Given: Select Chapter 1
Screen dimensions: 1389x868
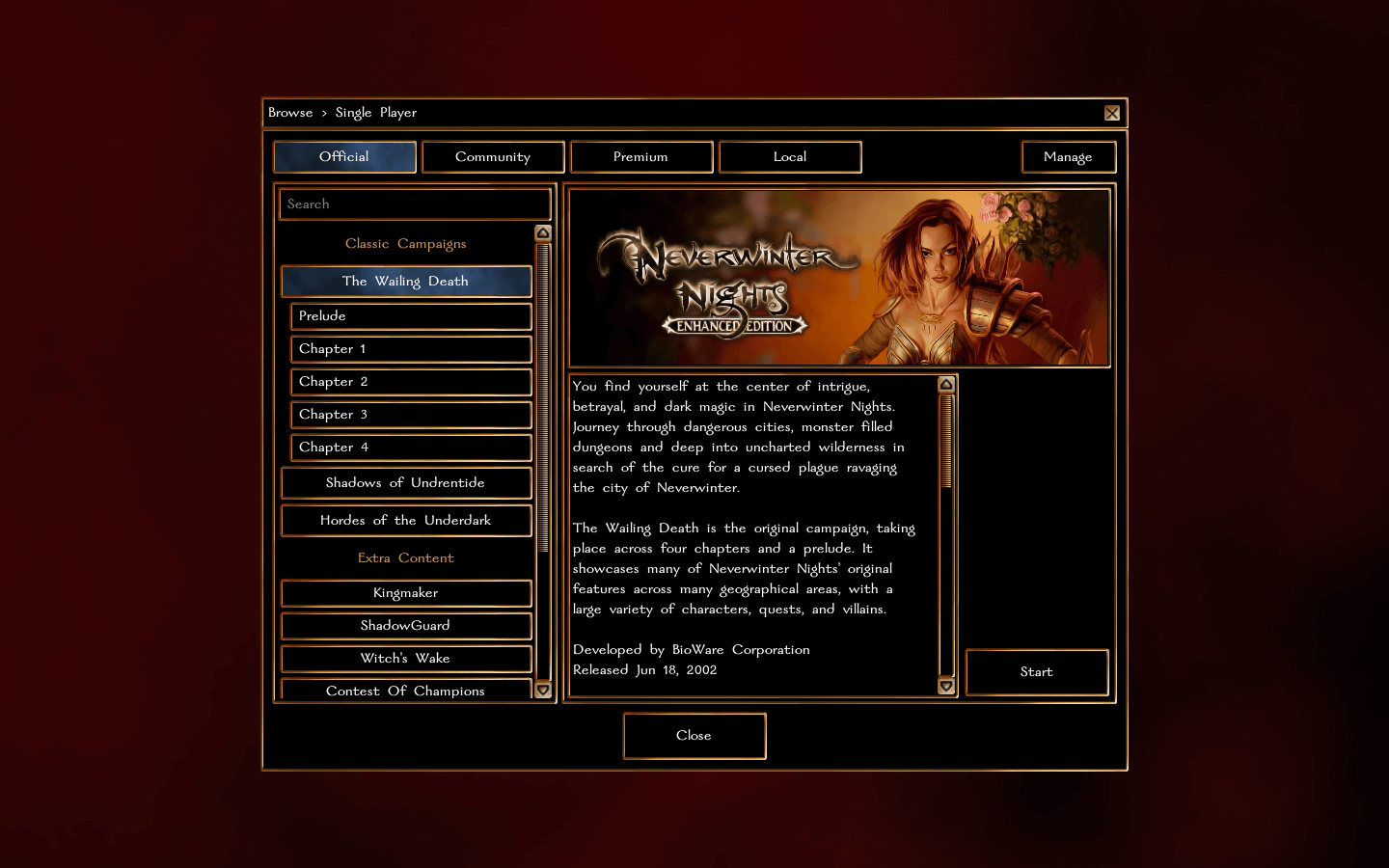Looking at the screenshot, I should click(x=410, y=349).
